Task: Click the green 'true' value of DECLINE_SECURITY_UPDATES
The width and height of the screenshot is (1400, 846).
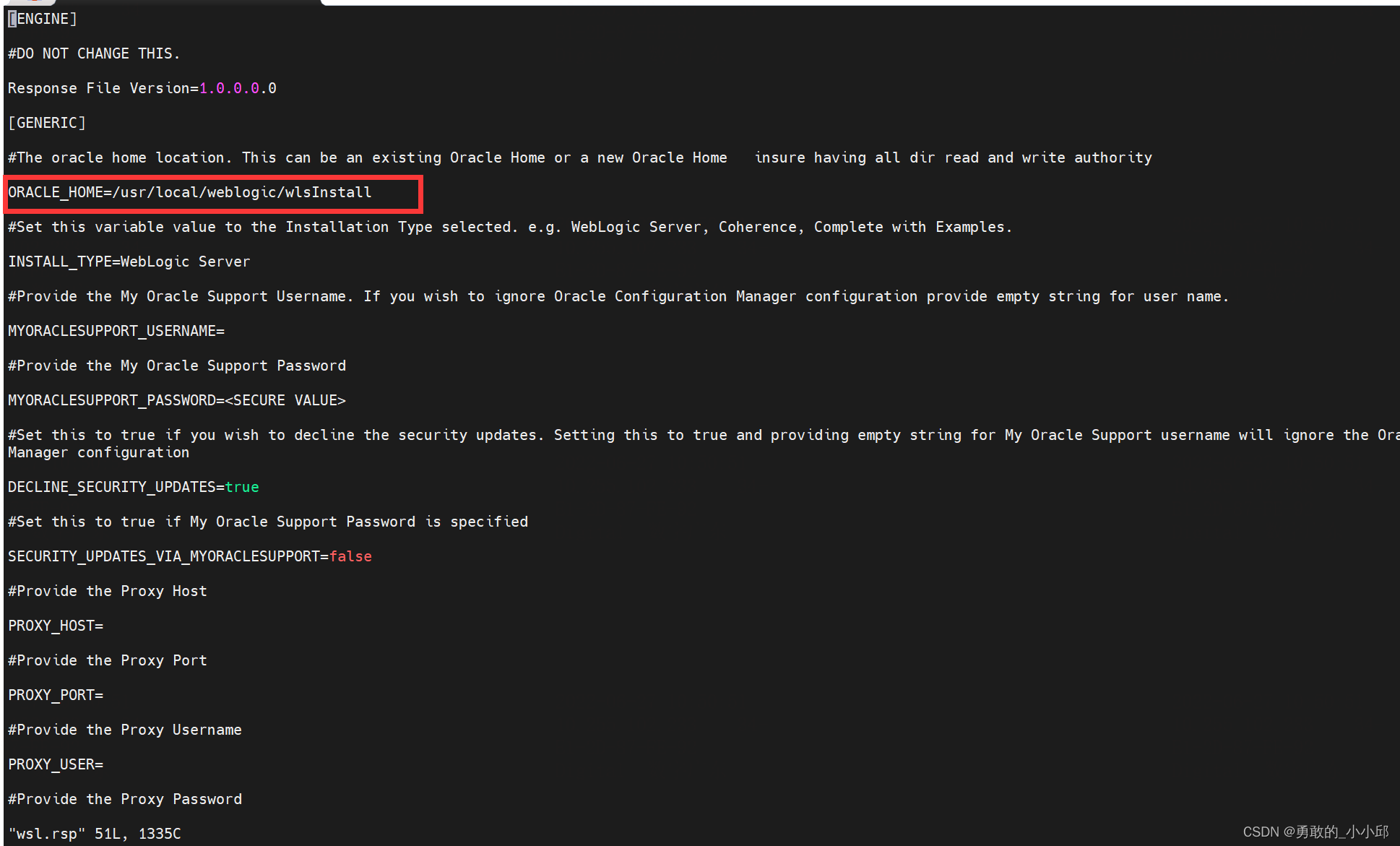Action: 242,487
